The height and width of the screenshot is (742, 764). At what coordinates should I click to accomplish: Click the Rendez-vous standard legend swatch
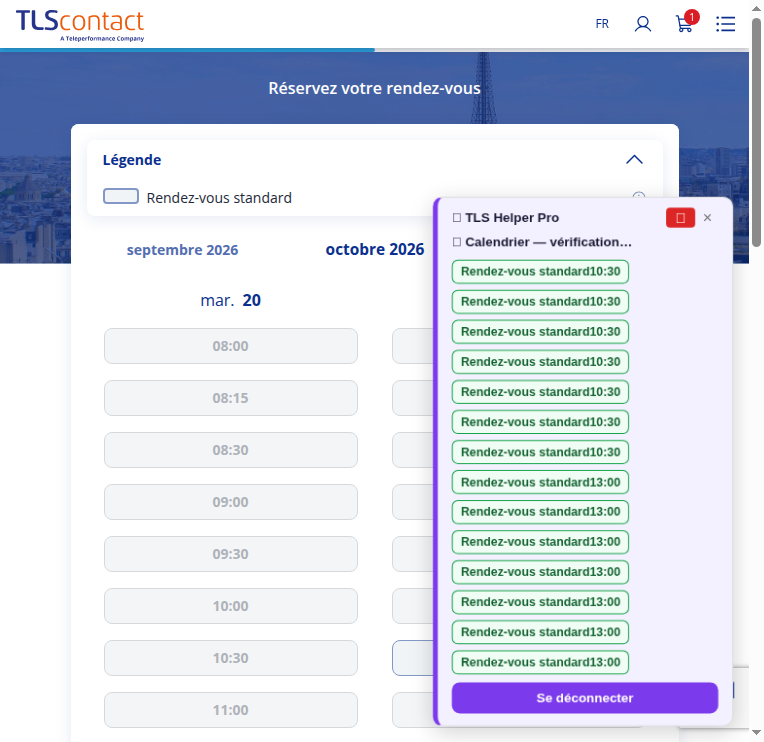click(x=121, y=196)
